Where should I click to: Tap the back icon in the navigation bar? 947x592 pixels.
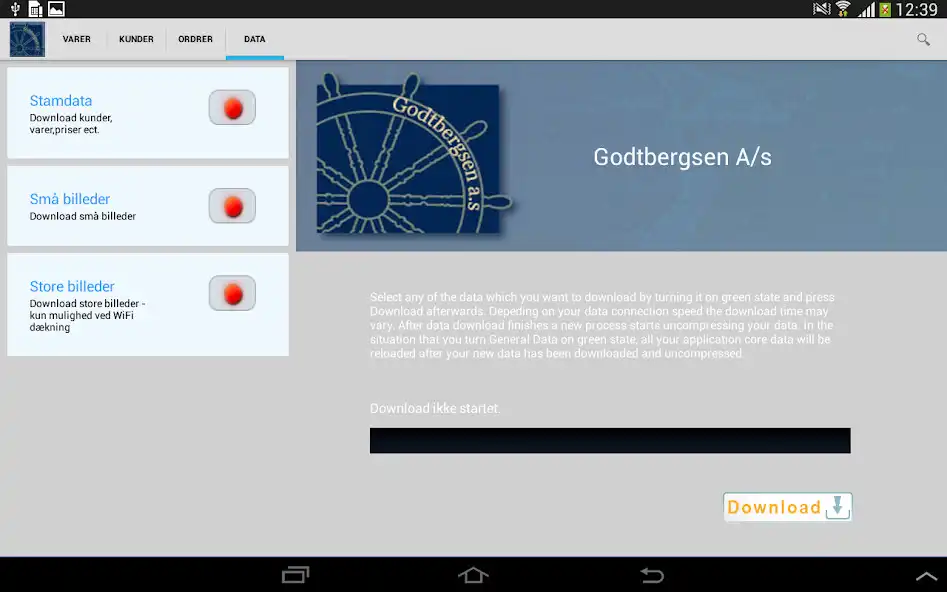coord(651,576)
